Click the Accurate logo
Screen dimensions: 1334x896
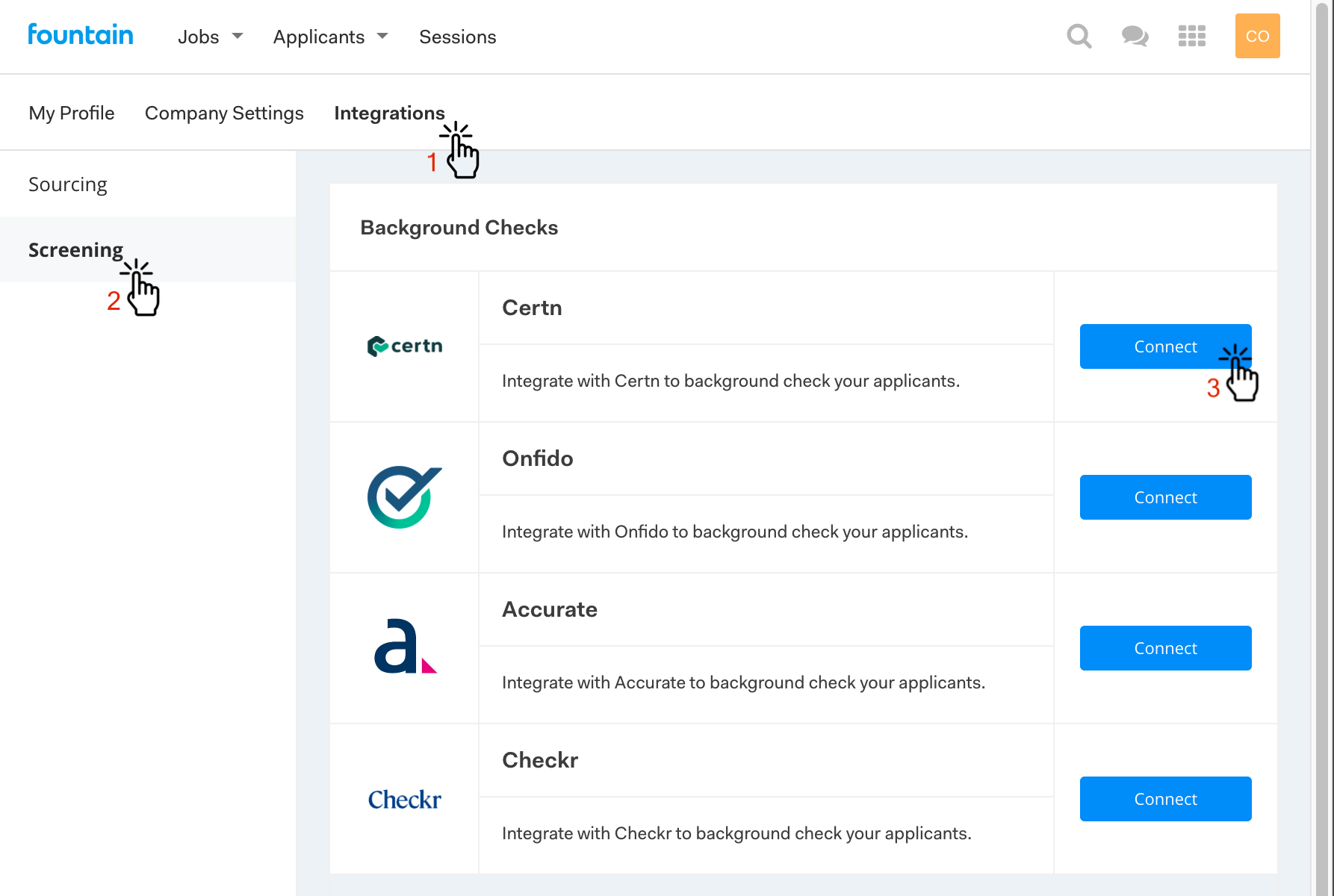[x=404, y=647]
